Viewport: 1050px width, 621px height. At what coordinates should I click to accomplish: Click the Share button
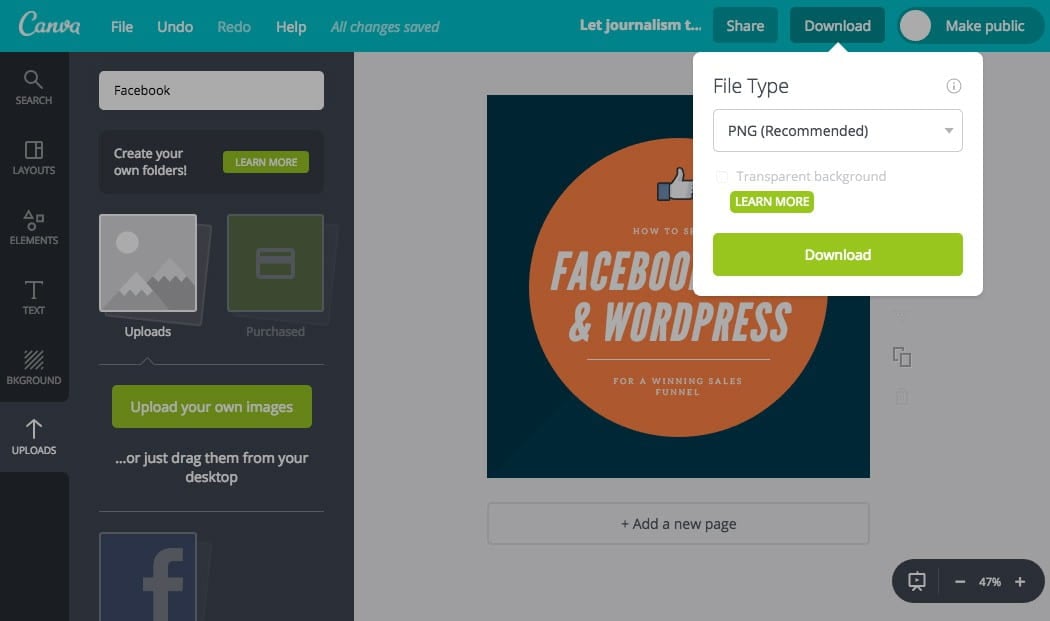745,26
